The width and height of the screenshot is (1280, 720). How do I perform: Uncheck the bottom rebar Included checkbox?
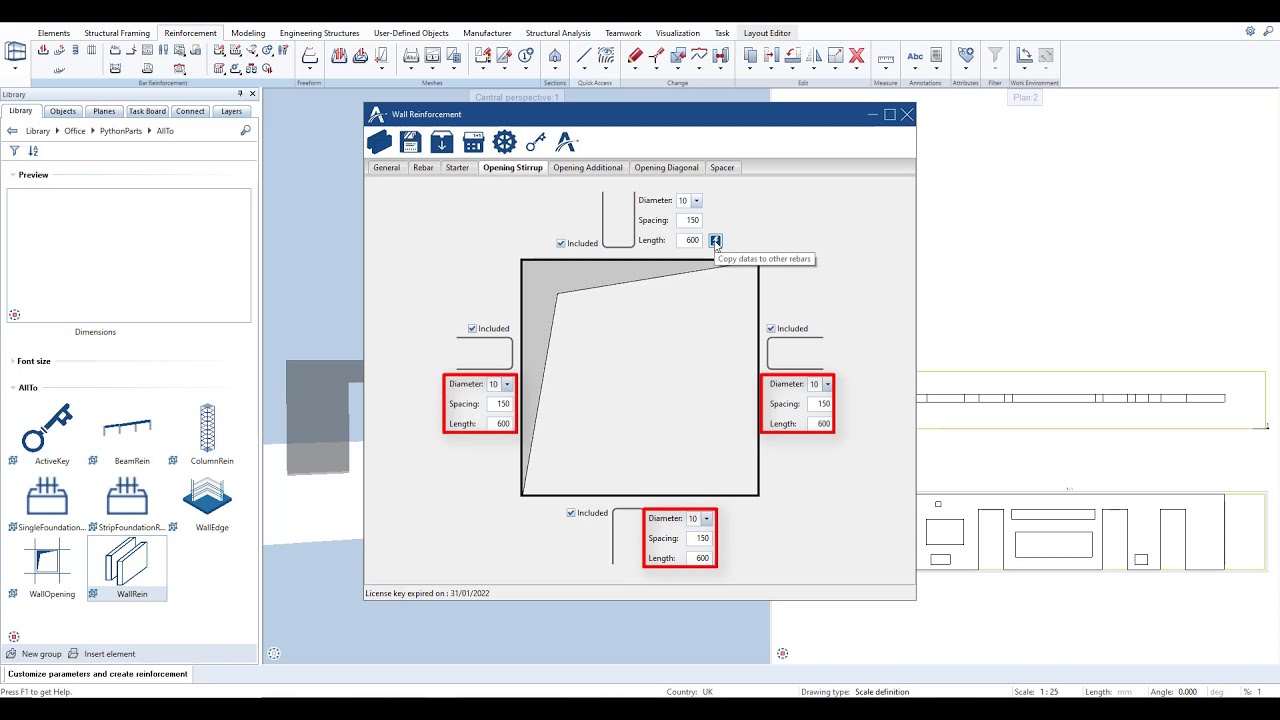(x=571, y=513)
